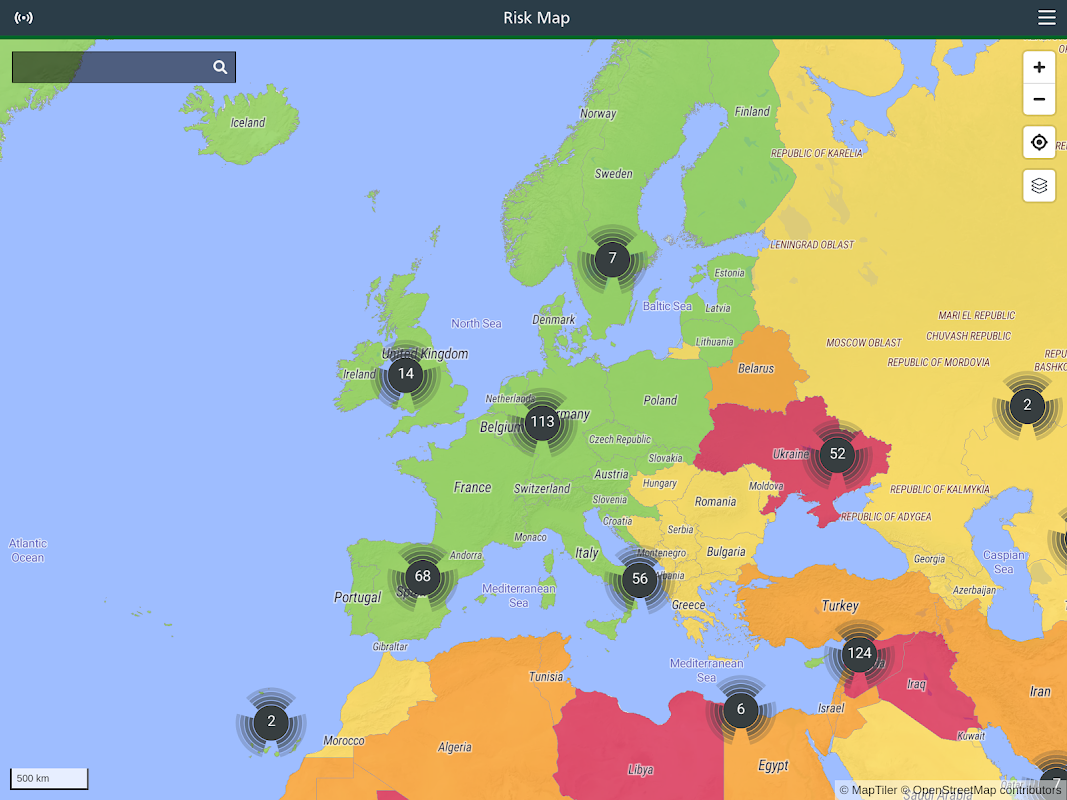
Task: Select the Egypt label
Action: coord(773,765)
